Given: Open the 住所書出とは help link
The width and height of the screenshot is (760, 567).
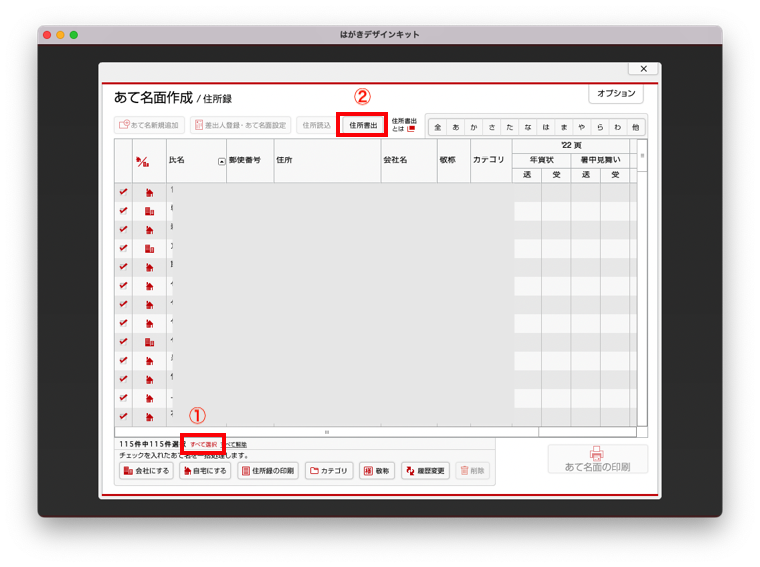Looking at the screenshot, I should pos(404,125).
